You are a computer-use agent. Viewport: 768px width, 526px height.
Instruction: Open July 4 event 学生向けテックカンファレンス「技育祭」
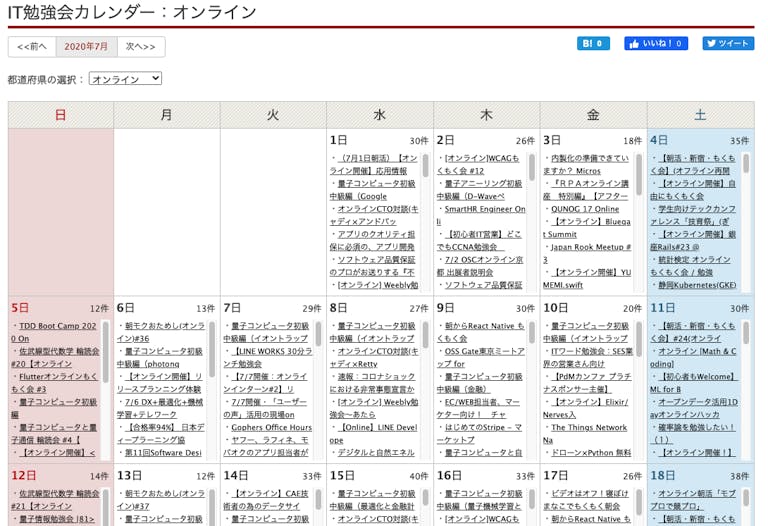[x=693, y=215]
